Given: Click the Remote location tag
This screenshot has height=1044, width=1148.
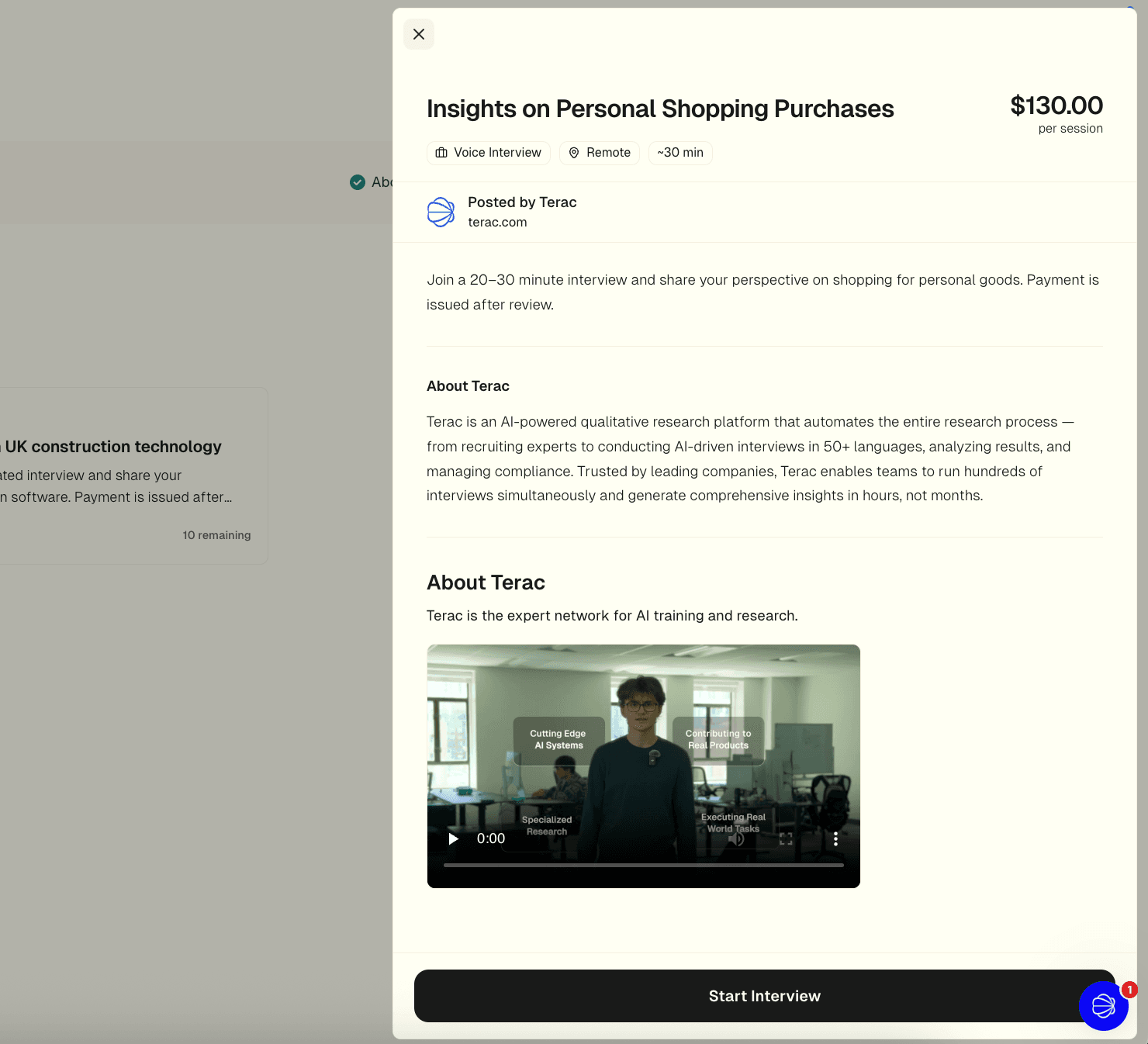Looking at the screenshot, I should point(600,153).
